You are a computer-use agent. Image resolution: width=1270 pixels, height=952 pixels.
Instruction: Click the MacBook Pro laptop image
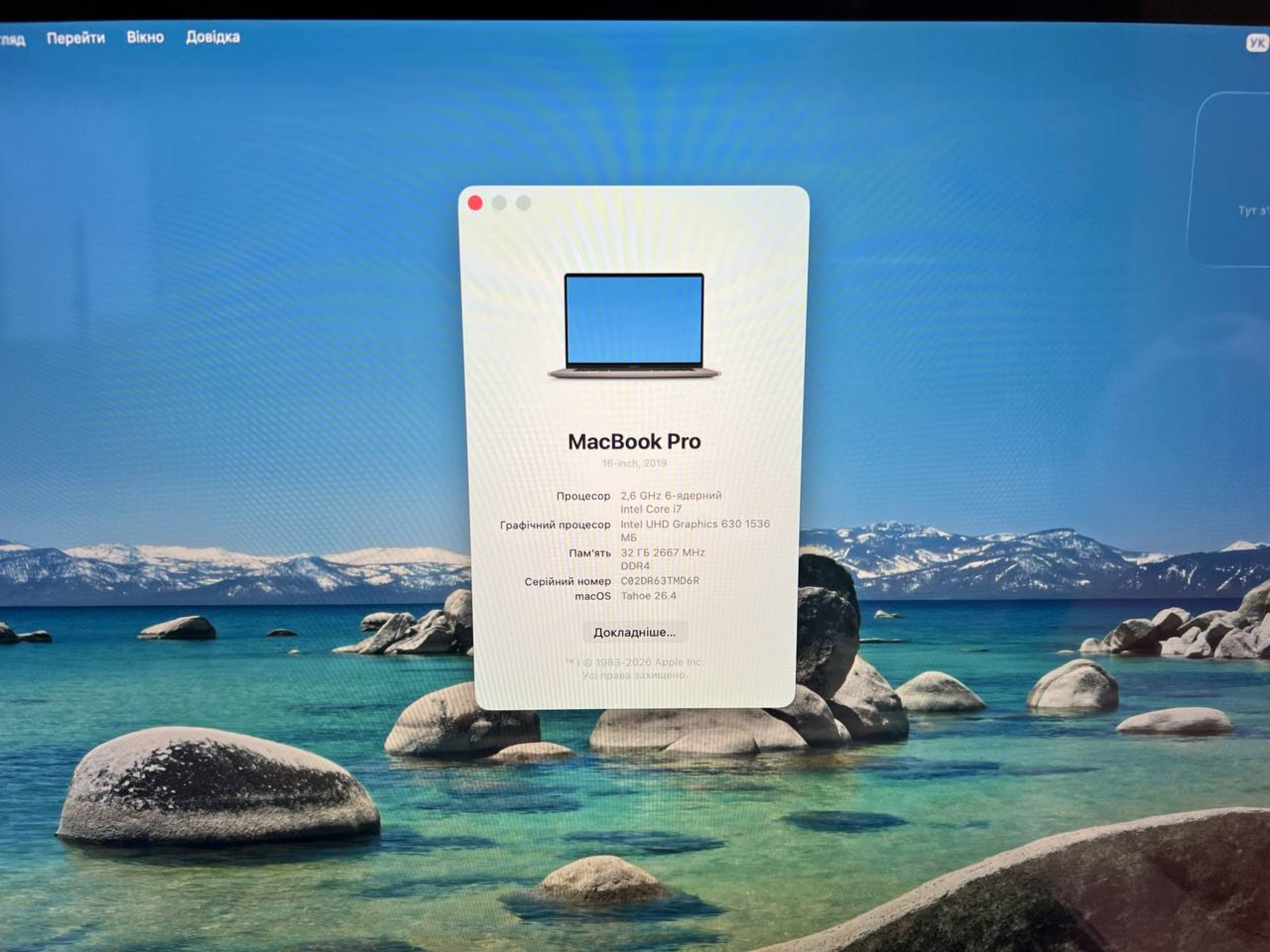(x=634, y=326)
